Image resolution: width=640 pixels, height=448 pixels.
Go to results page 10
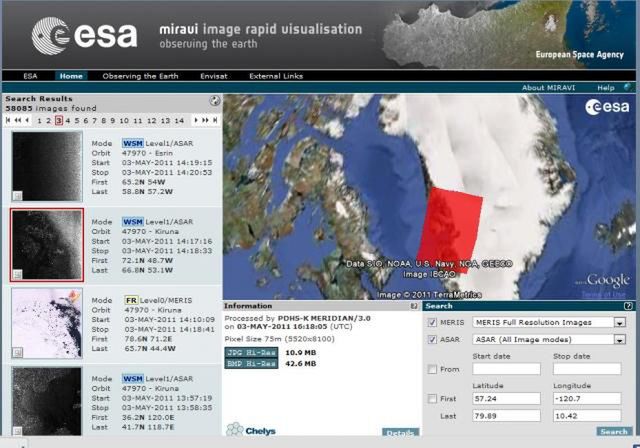pos(124,120)
